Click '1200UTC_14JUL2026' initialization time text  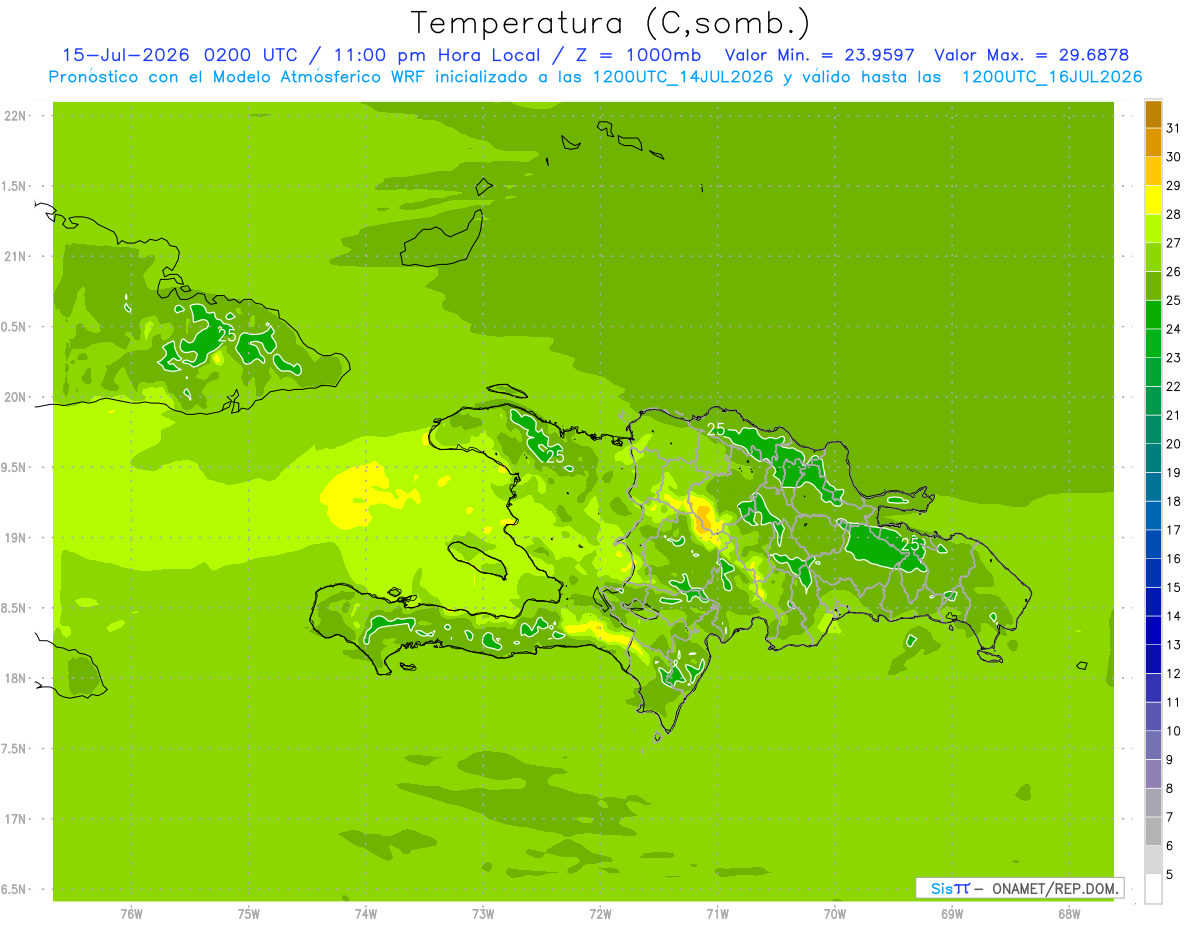tap(683, 77)
